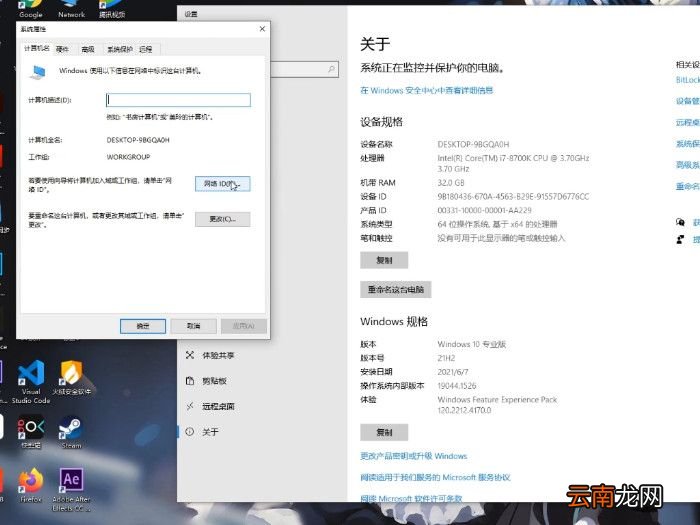700x525 pixels.
Task: Click the Settings search box
Action: pos(304,69)
